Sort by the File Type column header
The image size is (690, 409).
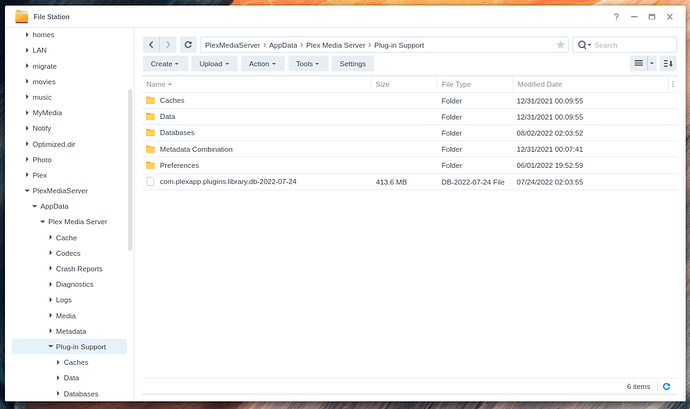[x=475, y=84]
